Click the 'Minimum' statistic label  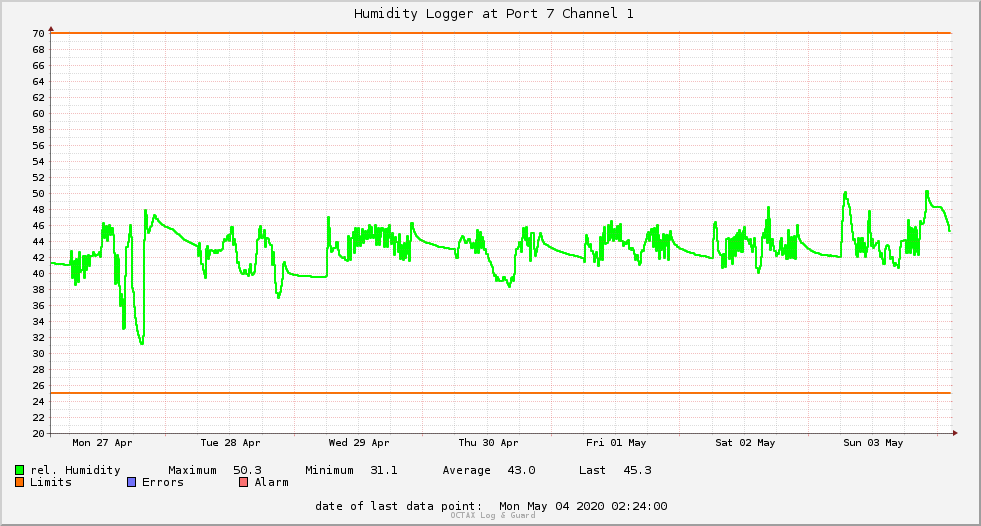point(329,470)
